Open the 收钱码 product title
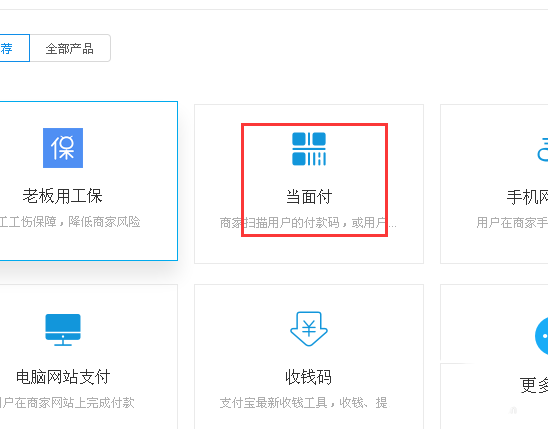Viewport: 548px width, 429px height. pos(309,377)
